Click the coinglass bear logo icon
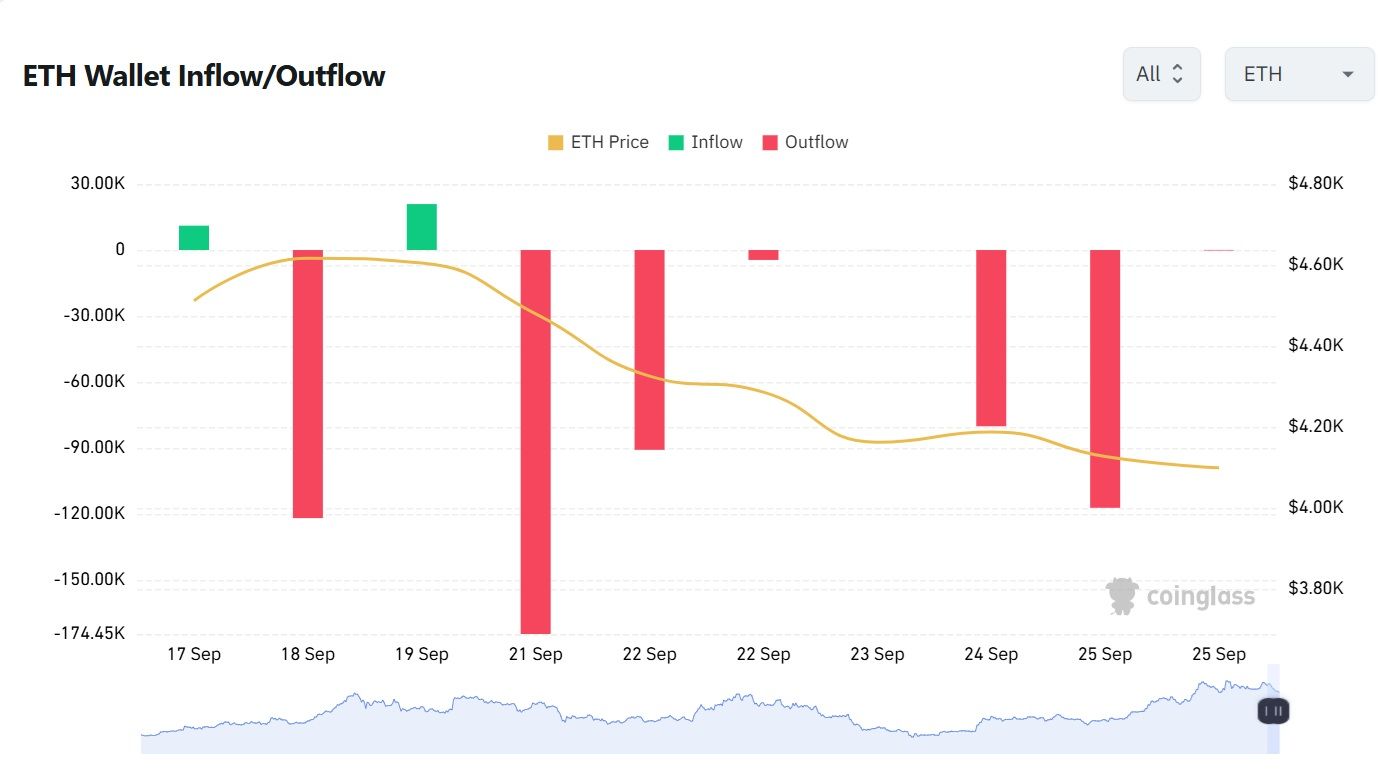1378x783 pixels. (1122, 594)
